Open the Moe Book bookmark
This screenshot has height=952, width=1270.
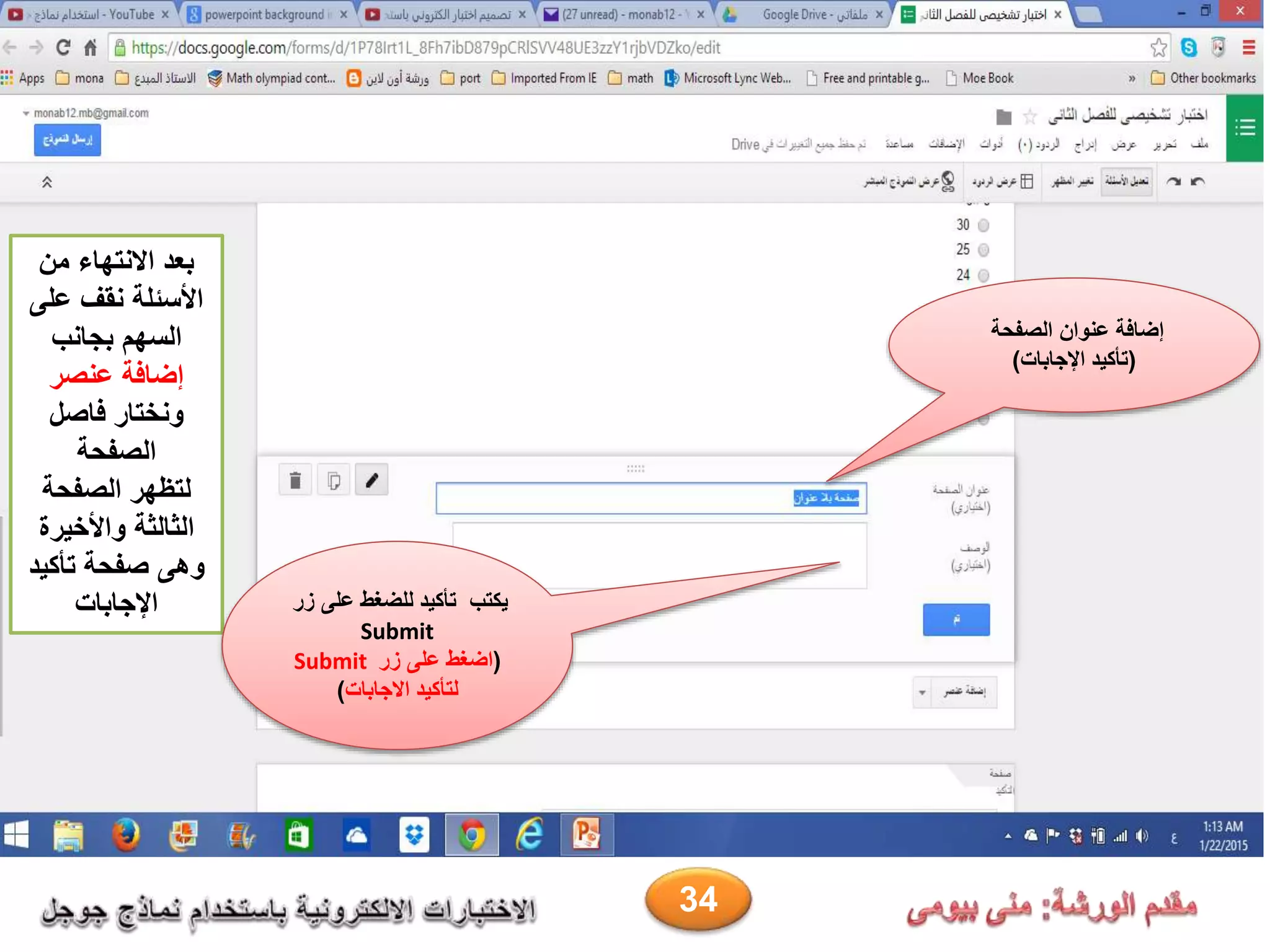[980, 78]
